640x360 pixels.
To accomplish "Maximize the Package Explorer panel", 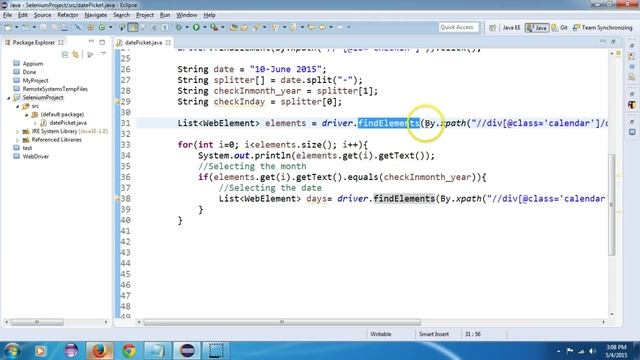I will tap(102, 42).
